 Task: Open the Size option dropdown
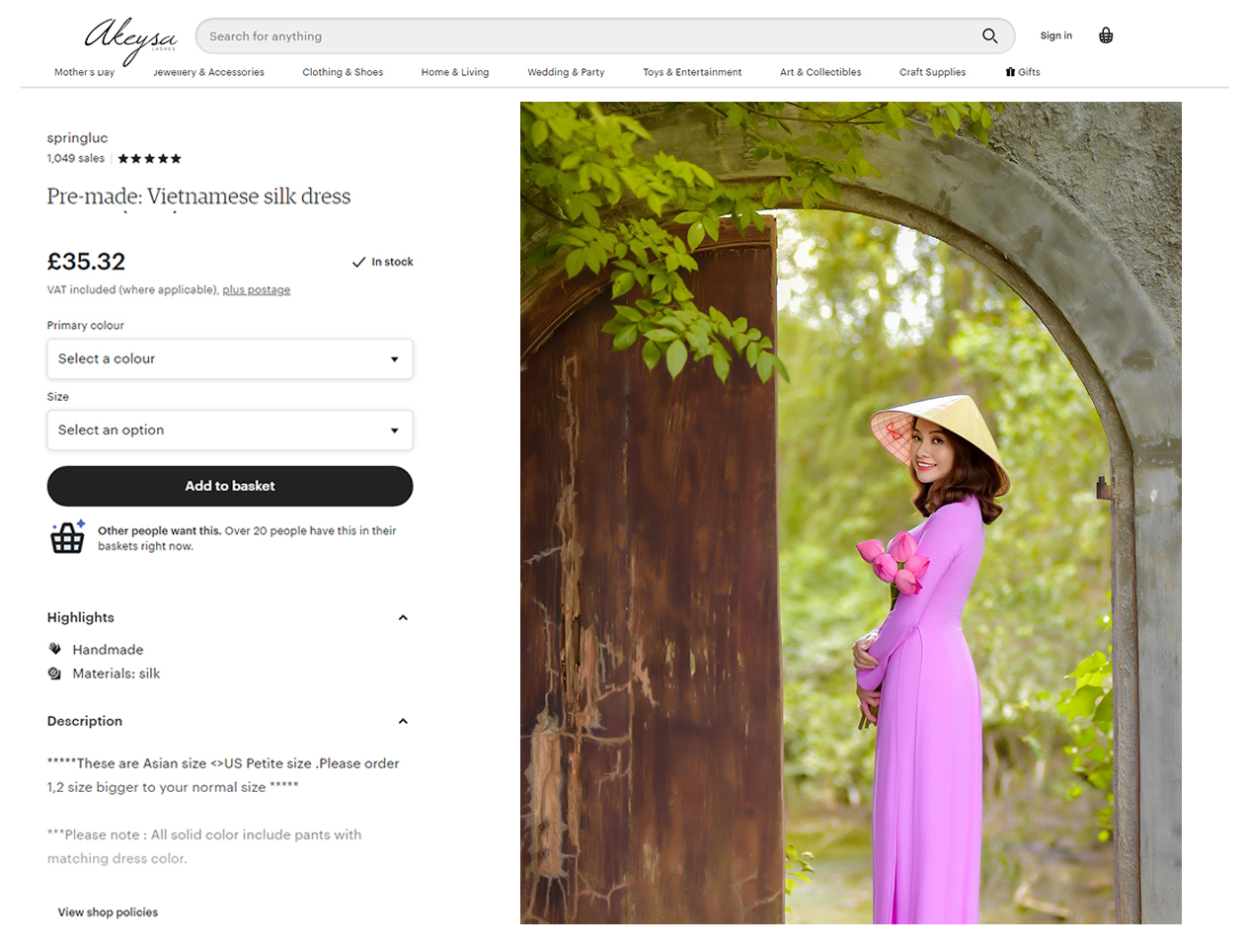point(229,430)
